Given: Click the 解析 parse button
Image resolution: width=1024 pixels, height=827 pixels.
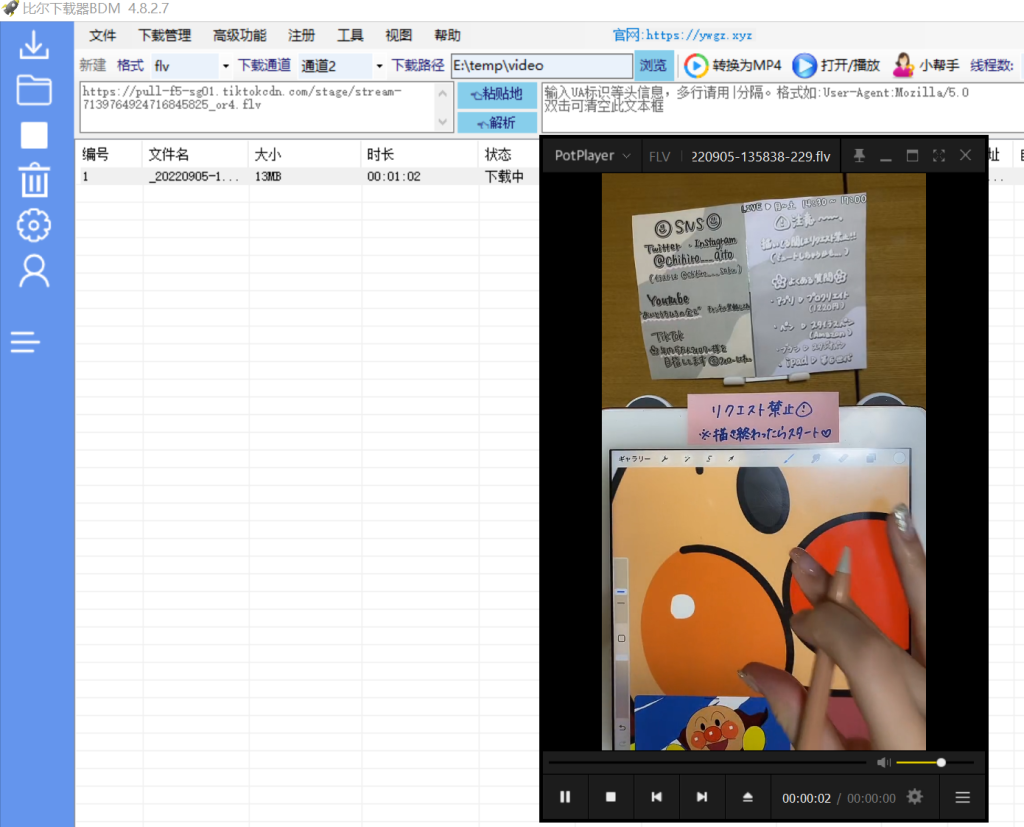Looking at the screenshot, I should click(x=498, y=123).
